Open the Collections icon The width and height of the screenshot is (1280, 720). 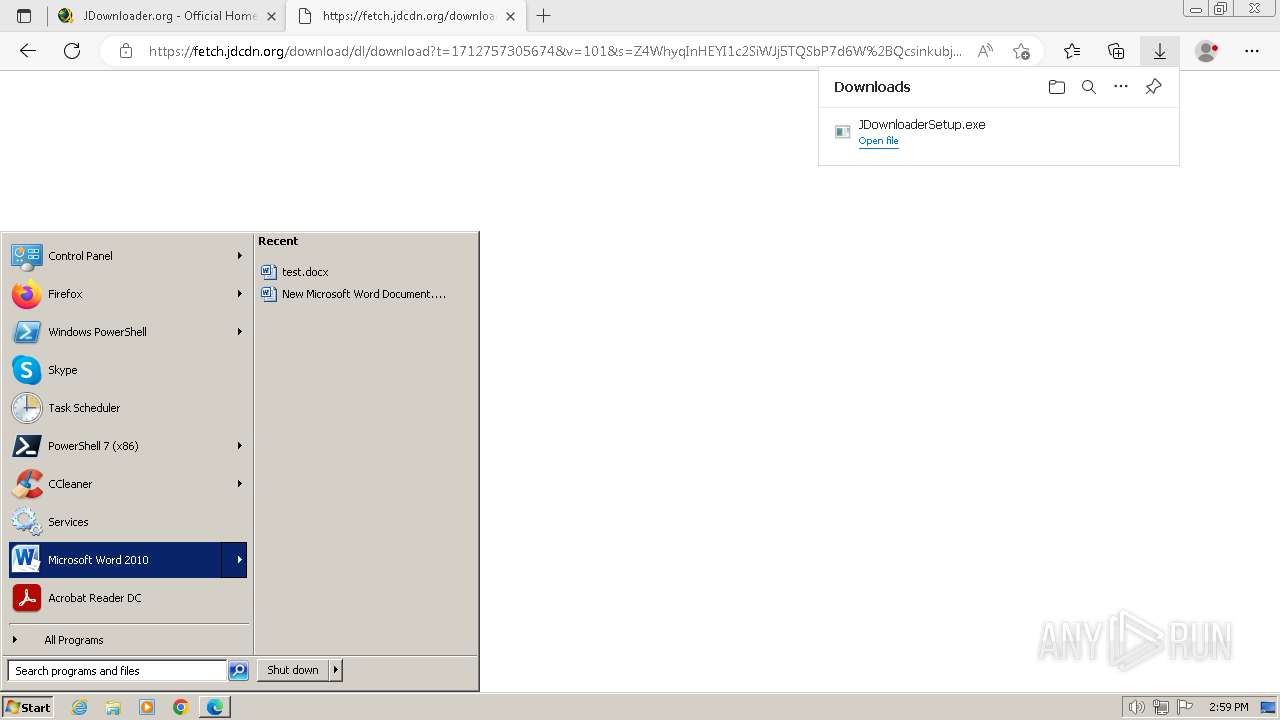pyautogui.click(x=1116, y=51)
